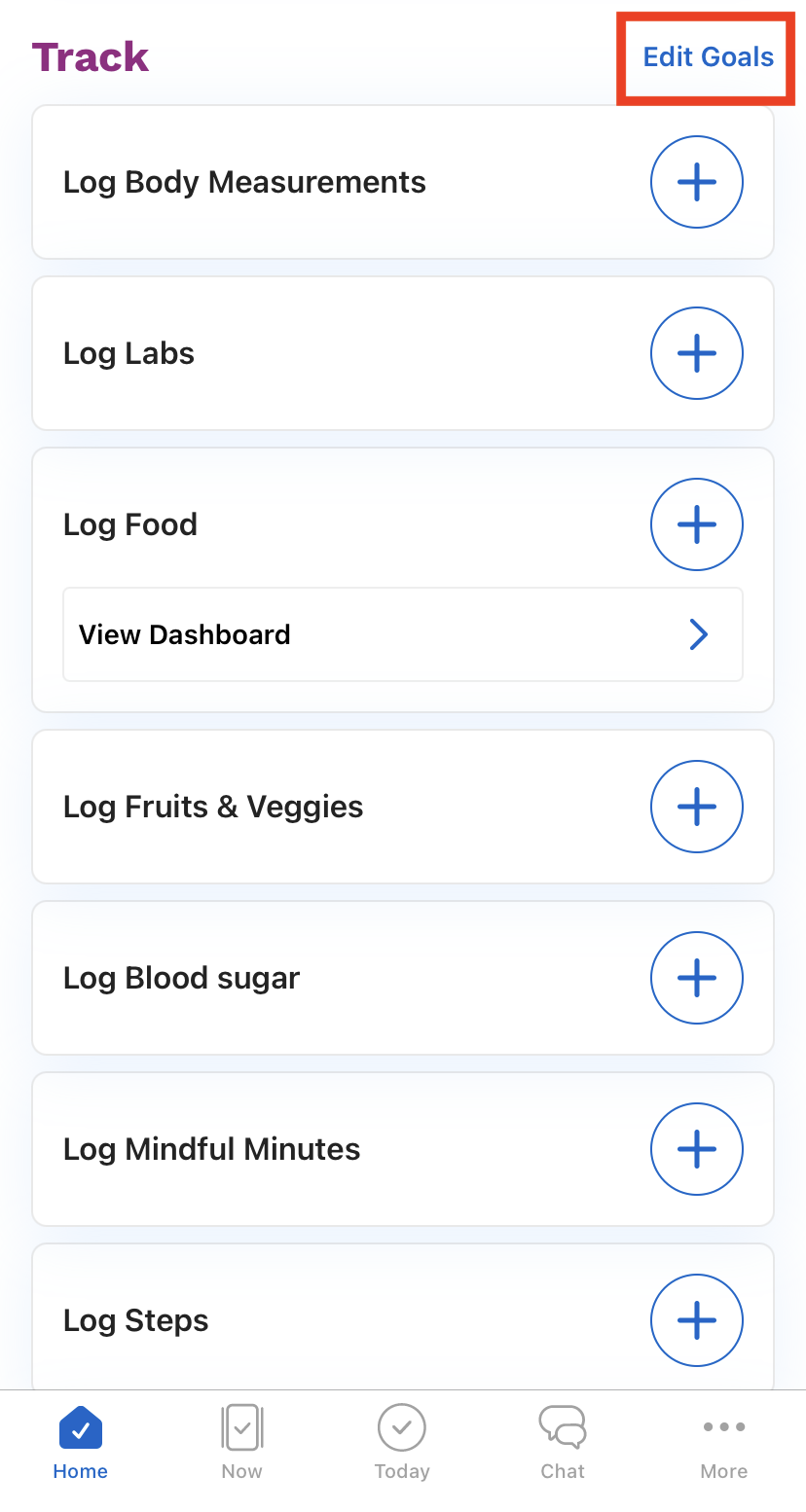Open the Home tab
806x1512 pixels.
point(81,1443)
